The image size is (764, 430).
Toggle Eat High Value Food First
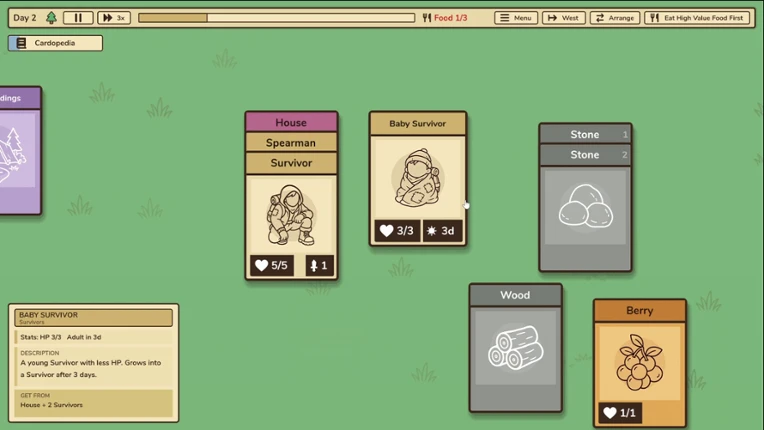coord(697,18)
